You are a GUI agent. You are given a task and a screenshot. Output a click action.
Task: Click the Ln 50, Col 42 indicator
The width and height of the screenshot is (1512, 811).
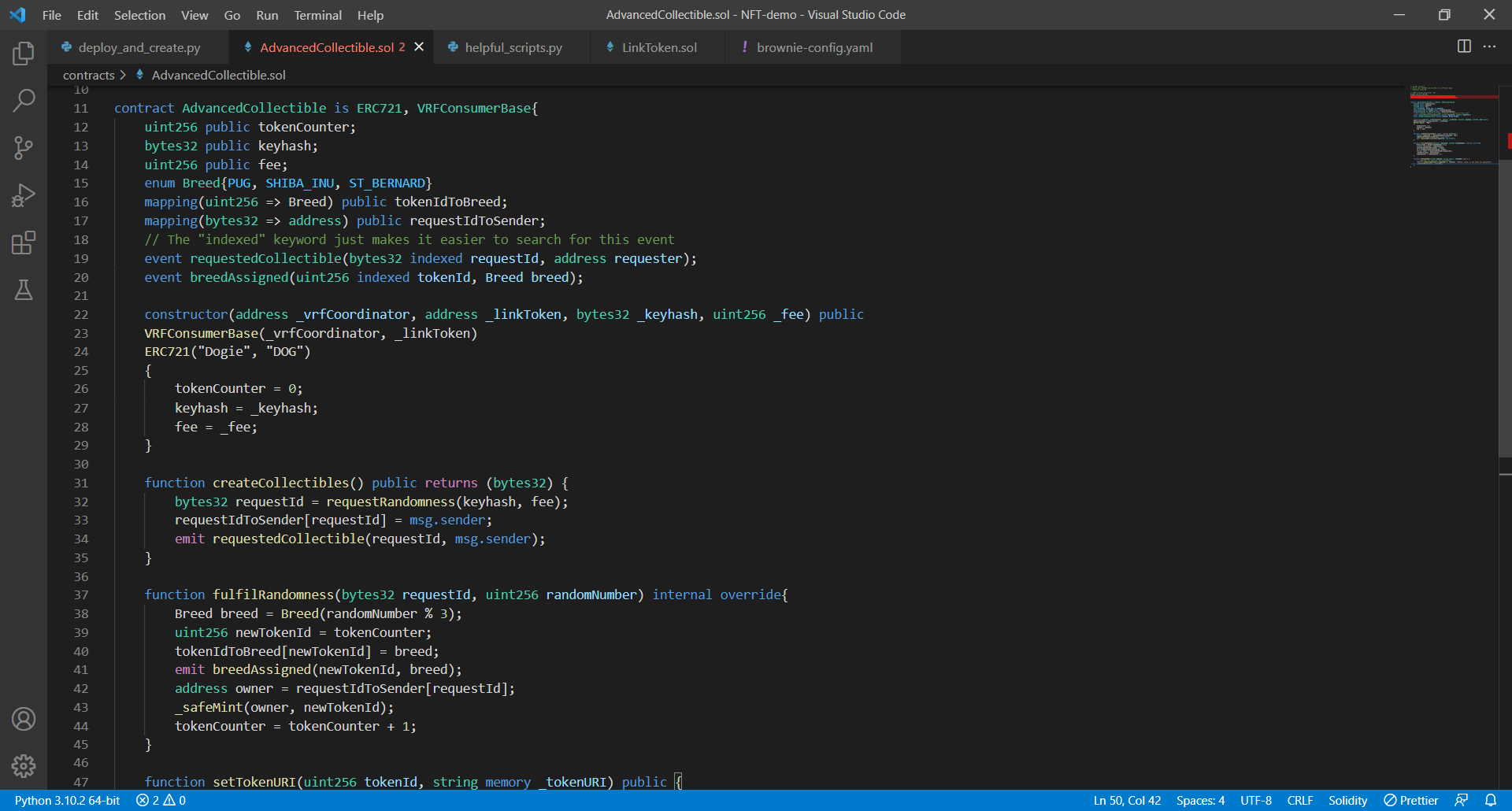click(1127, 800)
